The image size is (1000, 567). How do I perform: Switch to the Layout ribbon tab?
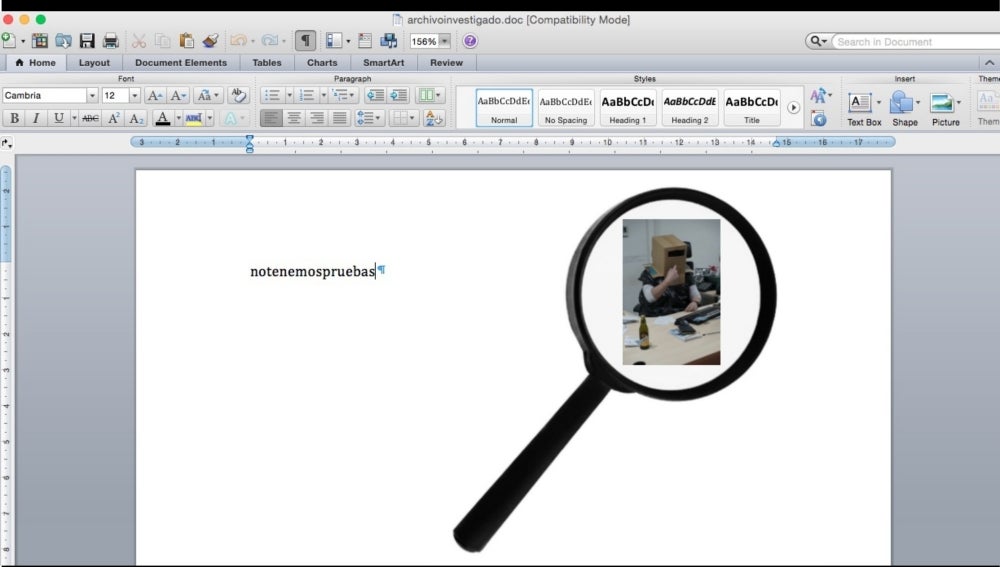[x=94, y=63]
